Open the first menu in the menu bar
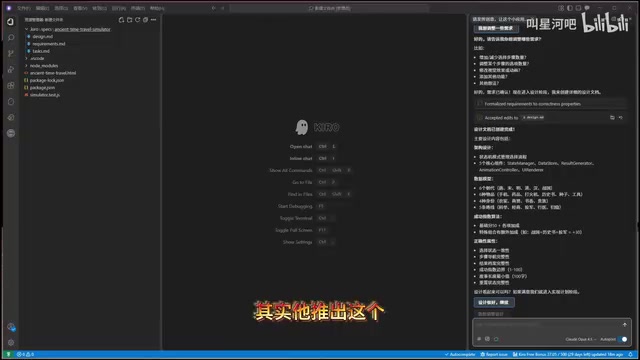The image size is (640, 360). [24, 8]
